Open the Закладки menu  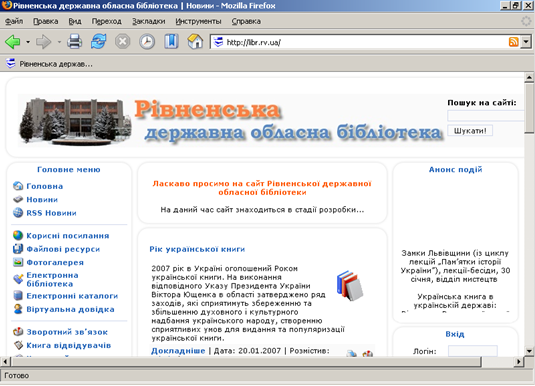pos(148,21)
